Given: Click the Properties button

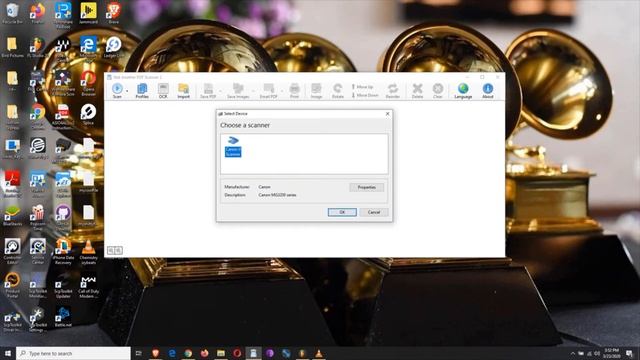Looking at the screenshot, I should 367,187.
